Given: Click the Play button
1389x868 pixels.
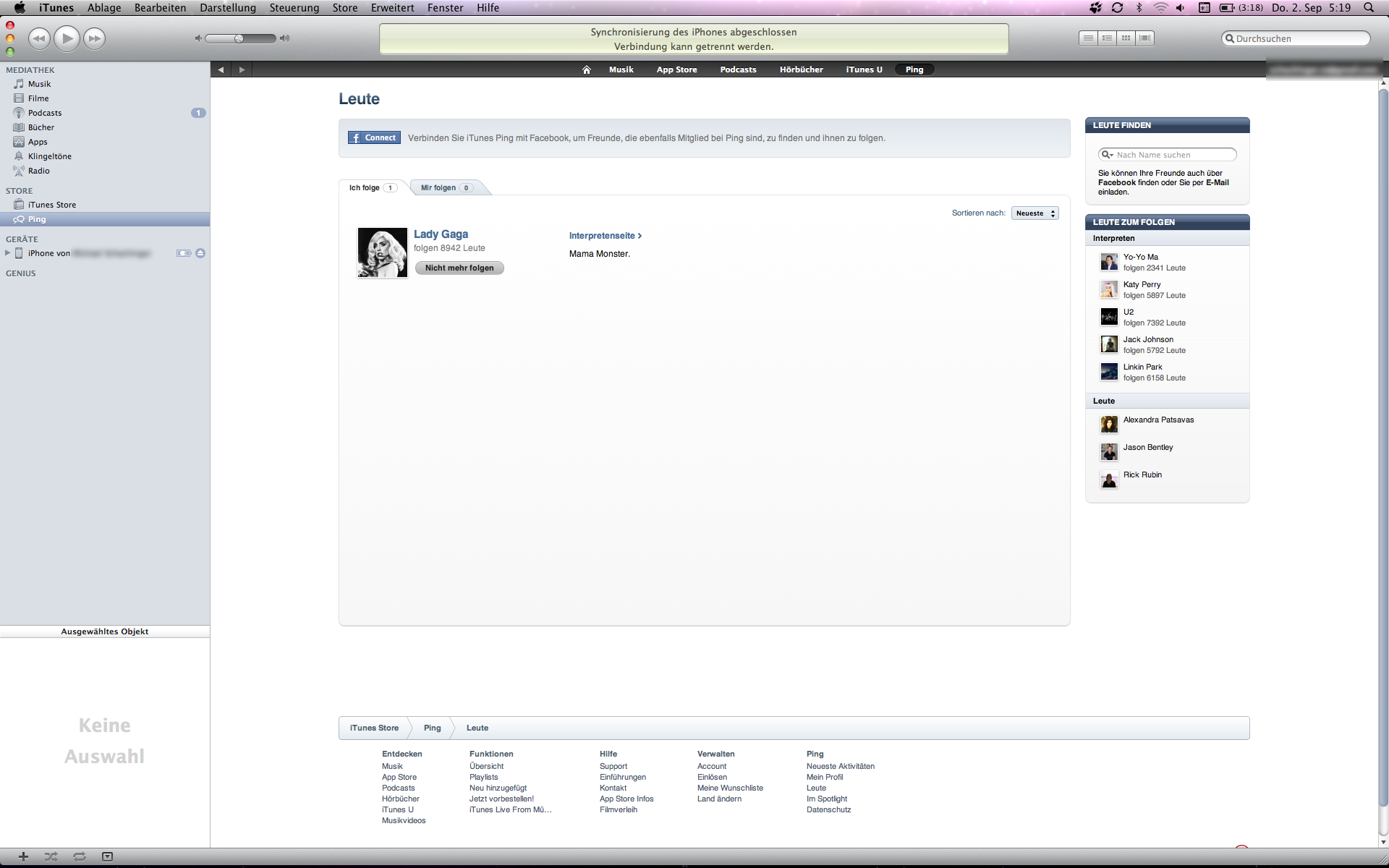Looking at the screenshot, I should [x=67, y=38].
